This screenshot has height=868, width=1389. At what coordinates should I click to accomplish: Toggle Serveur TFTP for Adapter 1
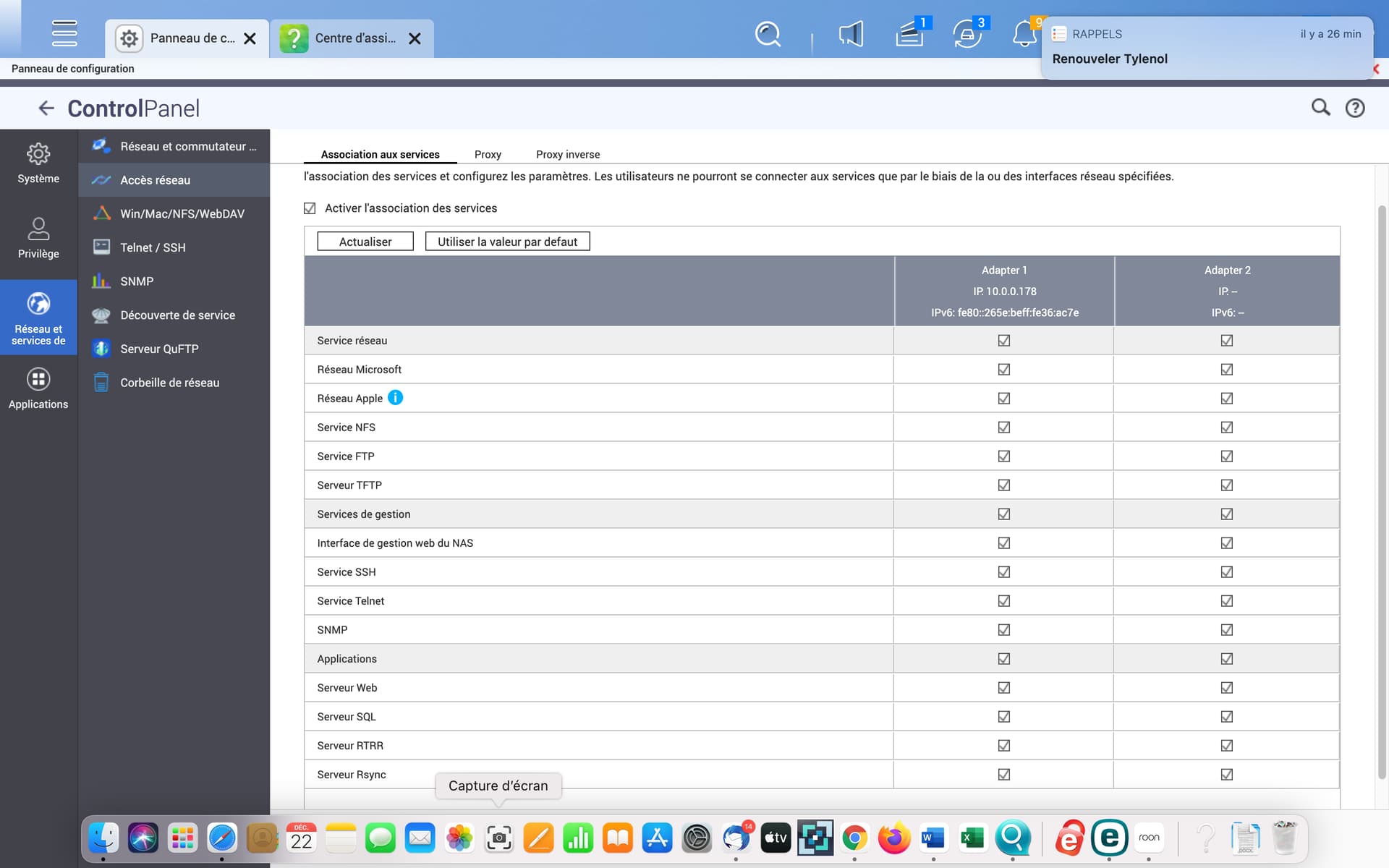1004,485
